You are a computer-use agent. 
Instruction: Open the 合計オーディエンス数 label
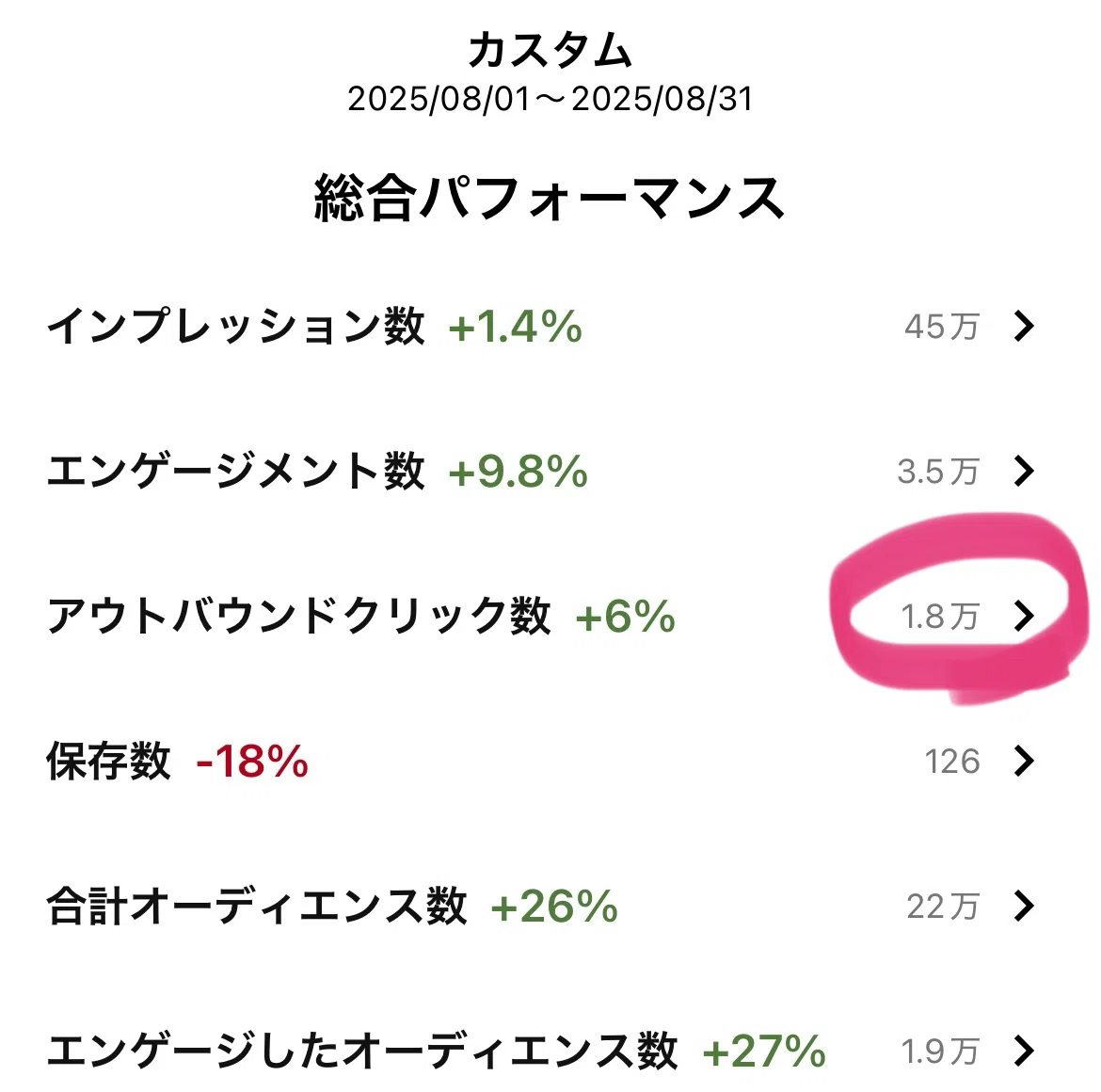[257, 906]
